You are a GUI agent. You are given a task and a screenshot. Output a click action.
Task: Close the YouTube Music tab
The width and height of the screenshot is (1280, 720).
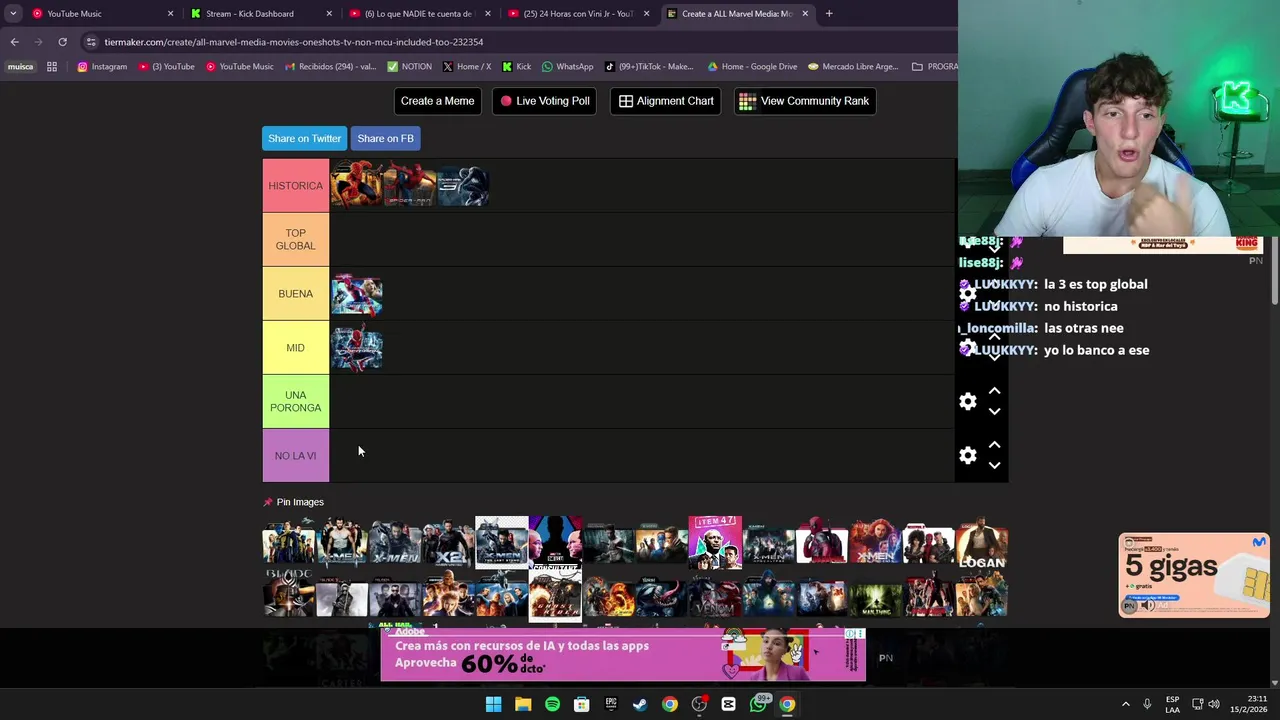point(170,14)
